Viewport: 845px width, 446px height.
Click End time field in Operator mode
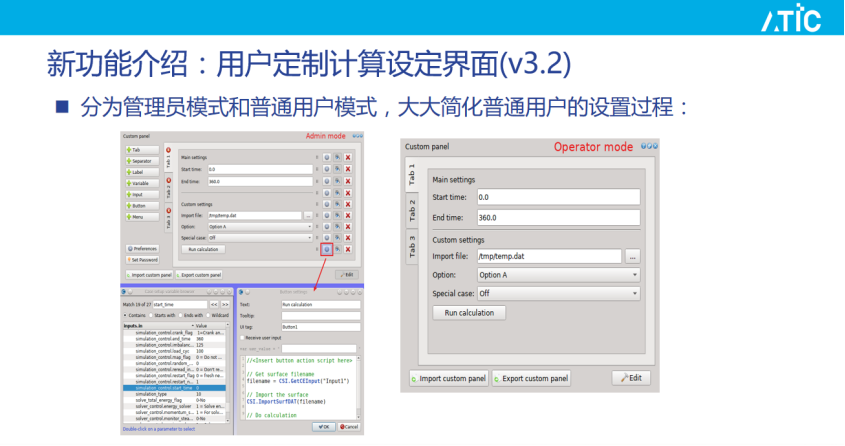click(x=559, y=218)
